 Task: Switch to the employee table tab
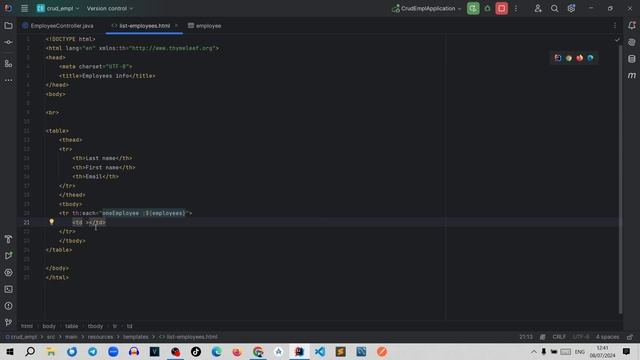pyautogui.click(x=204, y=26)
